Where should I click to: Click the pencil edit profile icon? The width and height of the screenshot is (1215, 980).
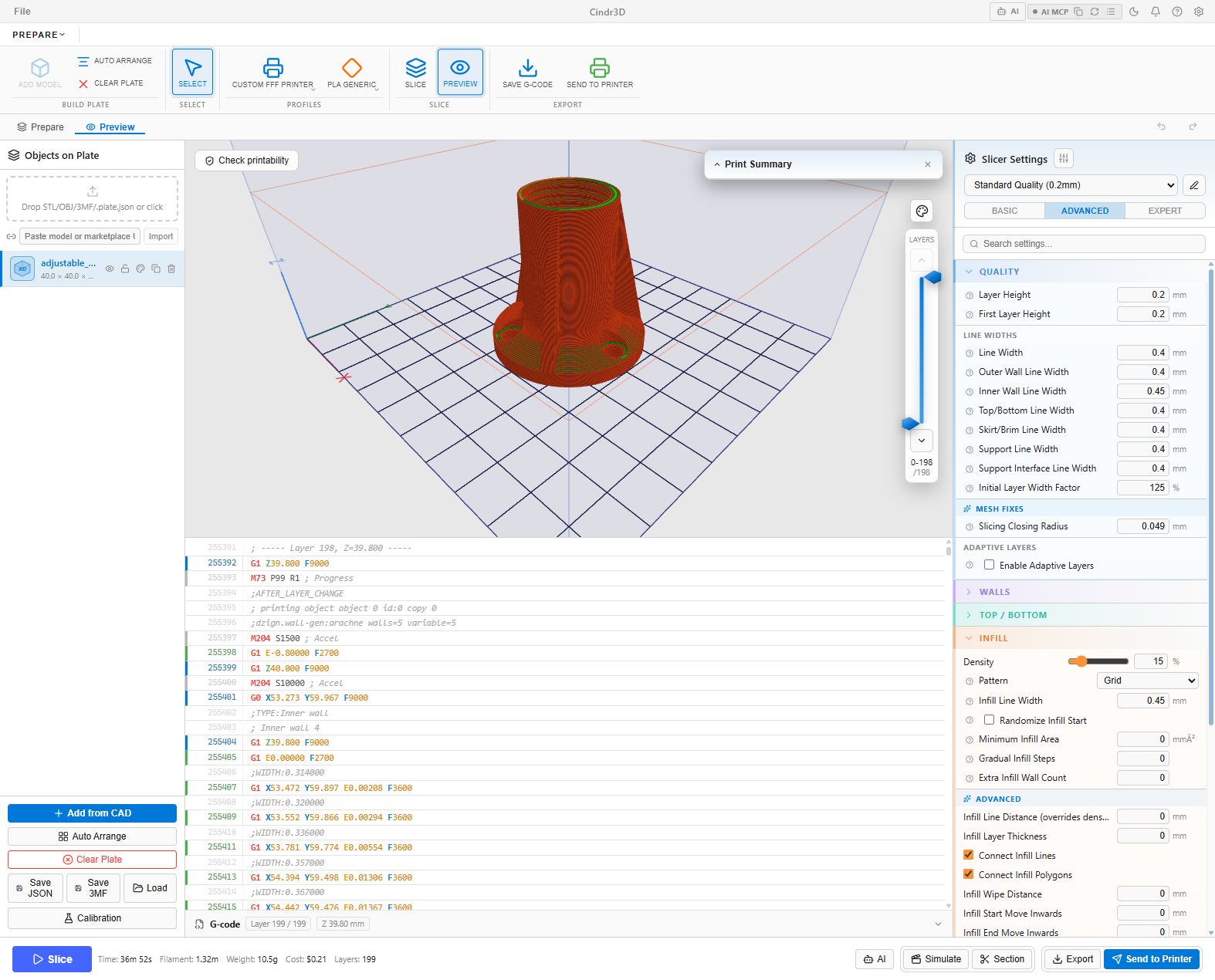[1194, 185]
